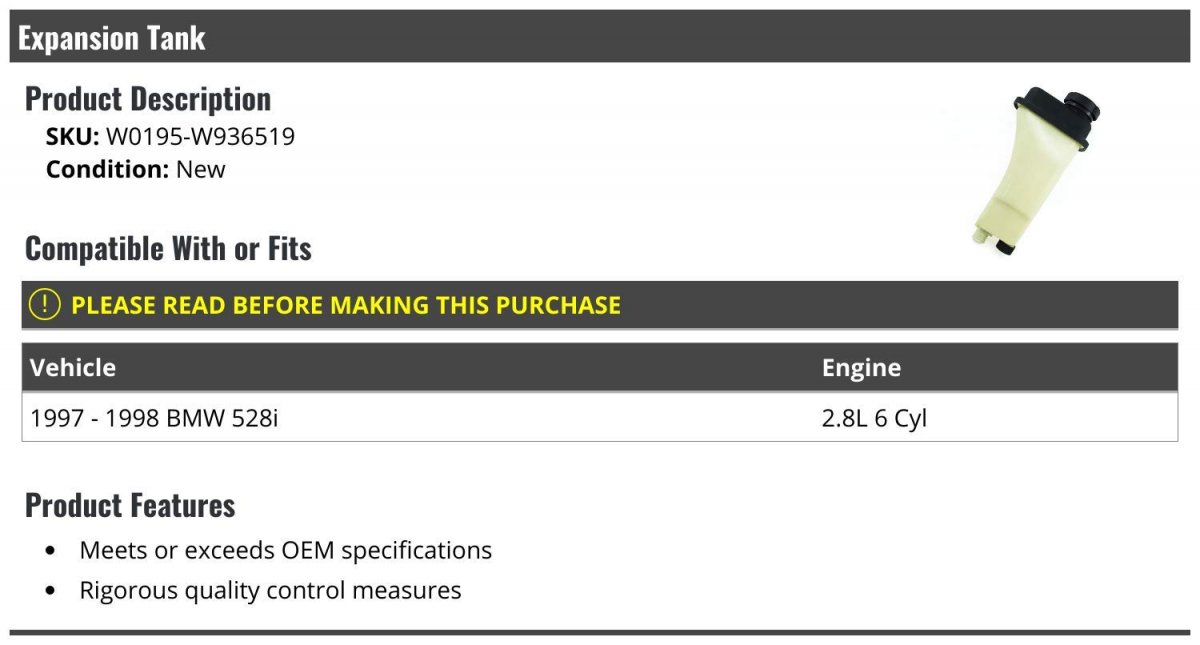Click the bullet before Rigorous quality control
The image size is (1200, 645).
click(51, 591)
